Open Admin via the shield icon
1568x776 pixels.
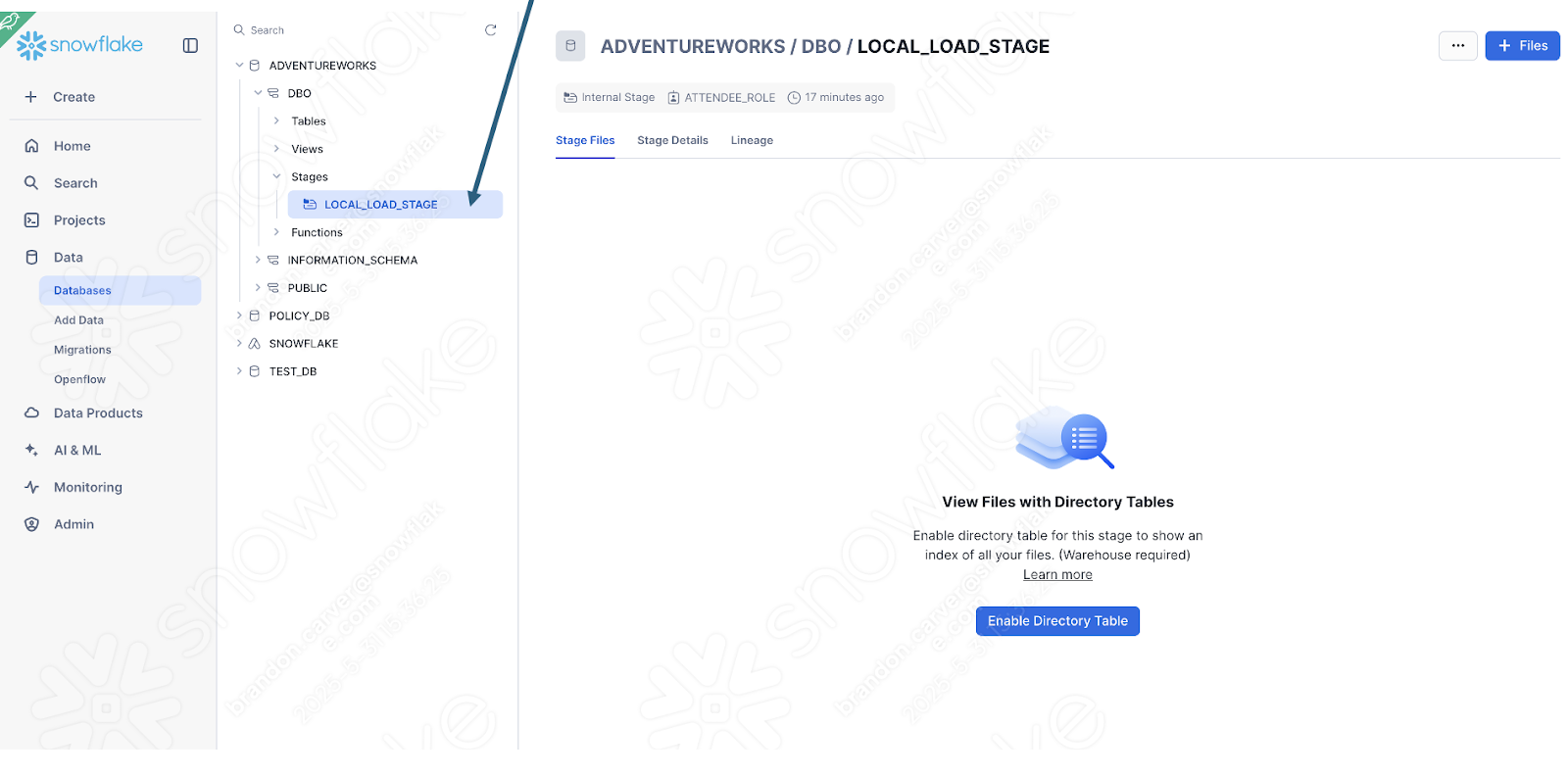coord(31,524)
